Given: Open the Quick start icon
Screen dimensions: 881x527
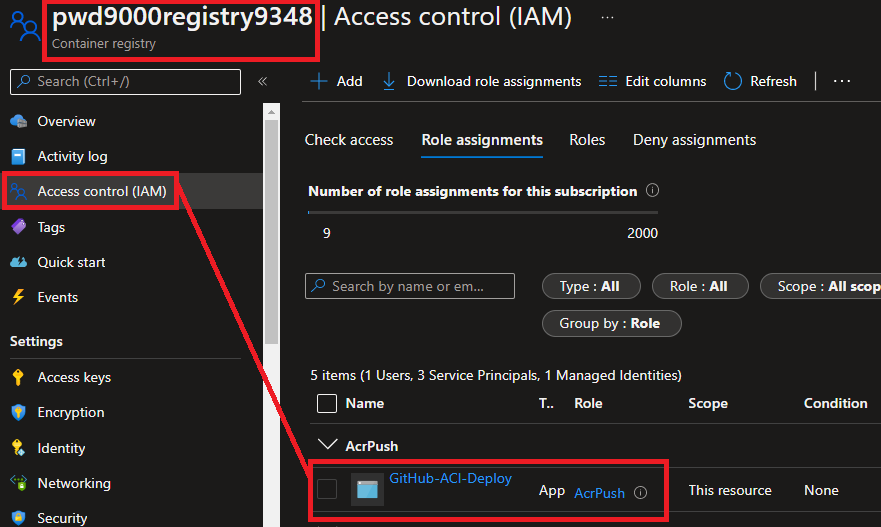Looking at the screenshot, I should pos(19,262).
